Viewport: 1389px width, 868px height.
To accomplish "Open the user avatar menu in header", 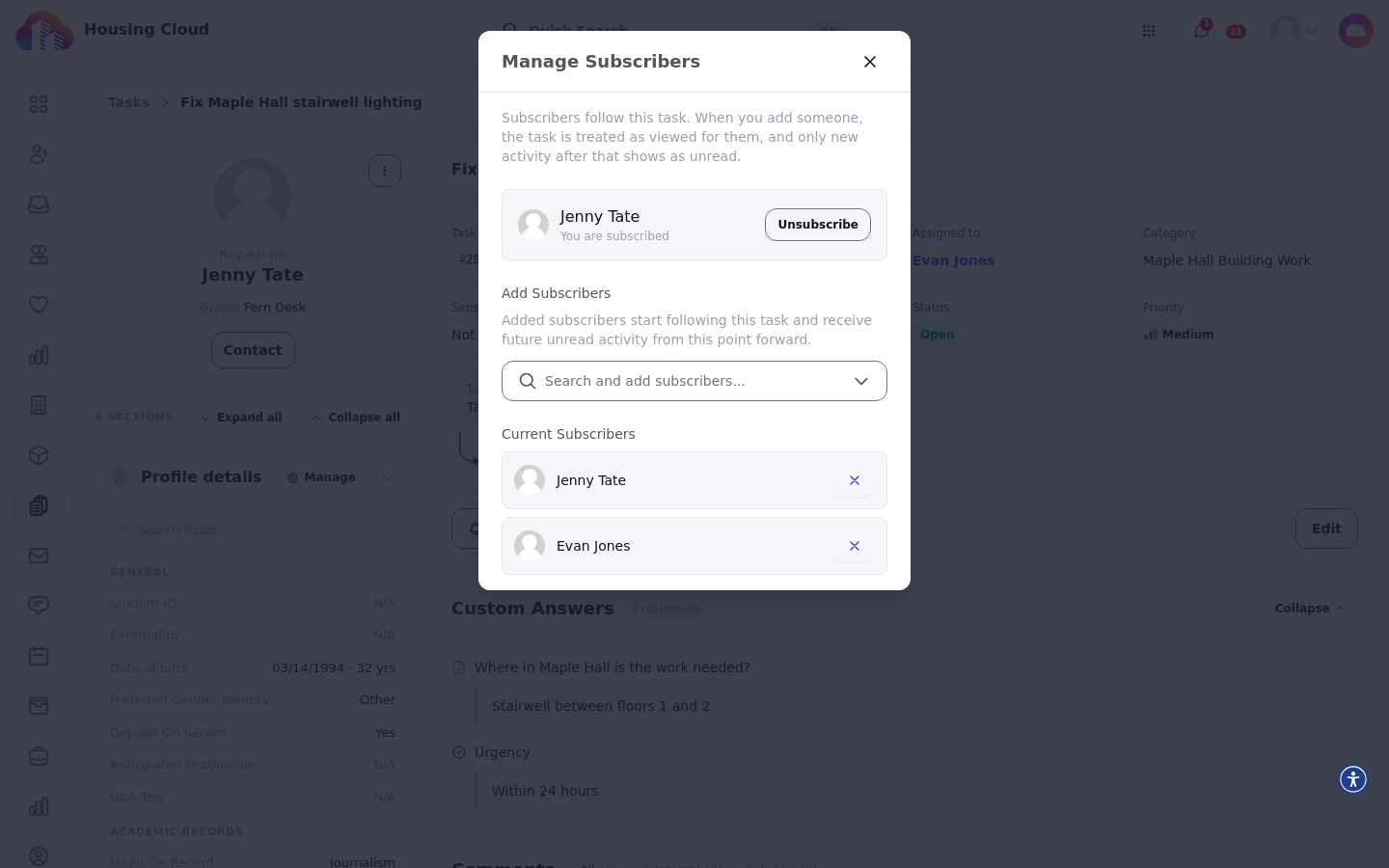I will point(1294,31).
